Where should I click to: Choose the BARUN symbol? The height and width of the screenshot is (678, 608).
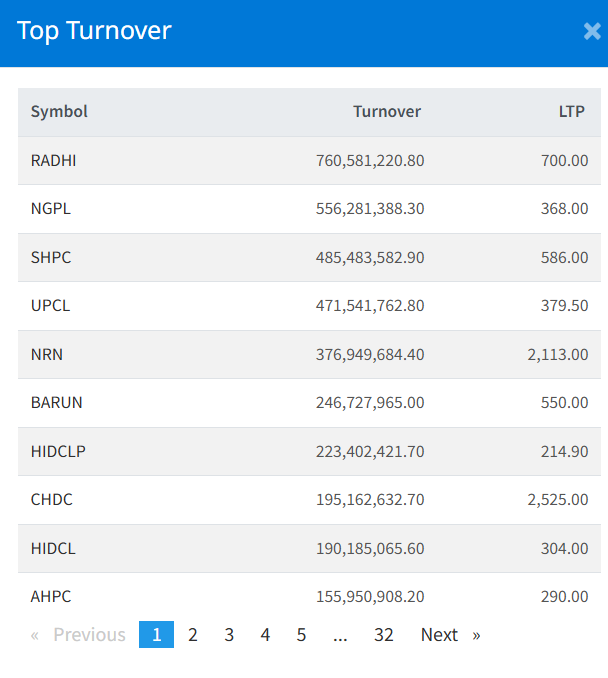click(57, 403)
